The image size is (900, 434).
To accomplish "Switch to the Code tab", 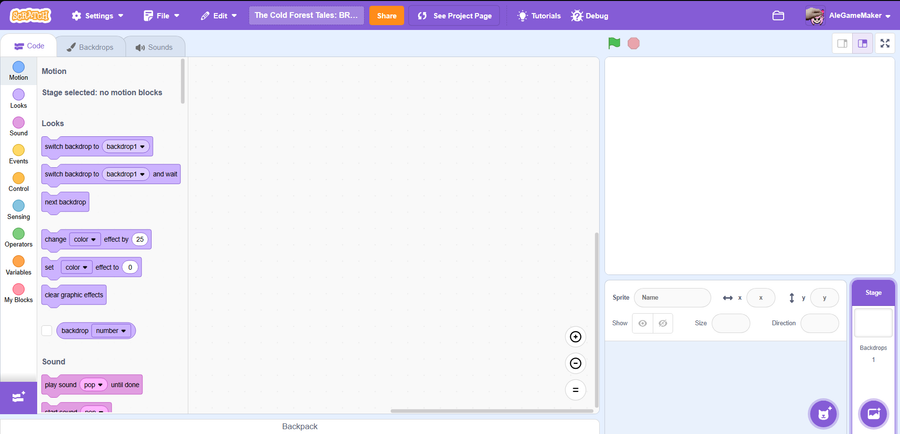I will click(x=29, y=46).
